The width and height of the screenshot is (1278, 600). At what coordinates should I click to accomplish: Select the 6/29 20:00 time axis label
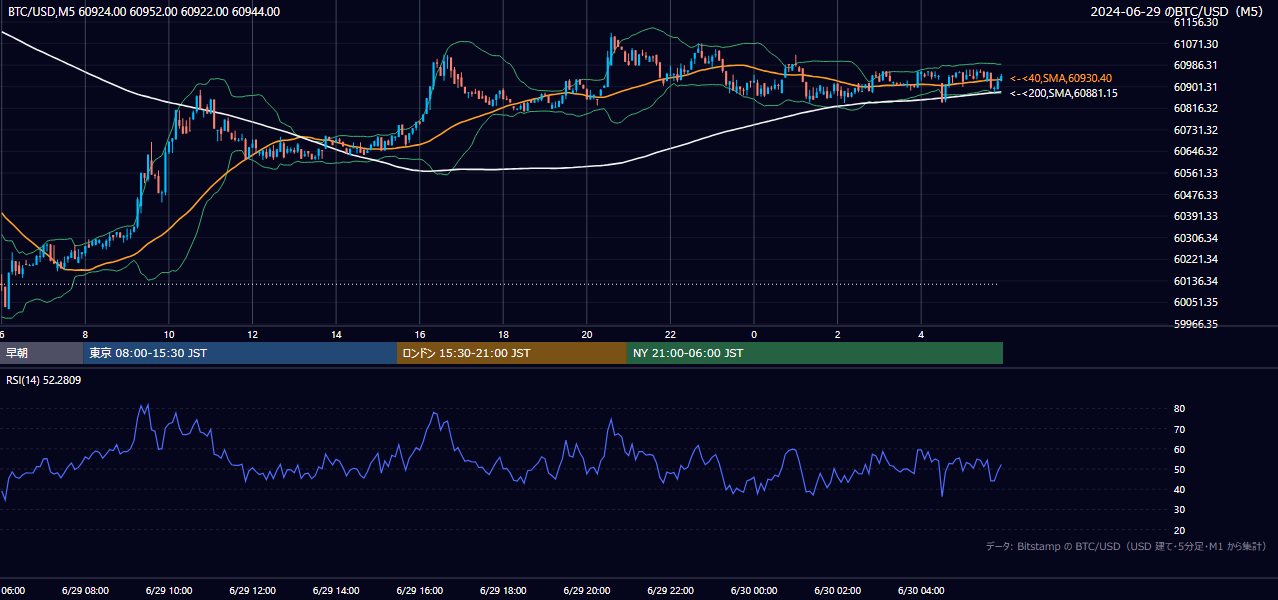(586, 591)
